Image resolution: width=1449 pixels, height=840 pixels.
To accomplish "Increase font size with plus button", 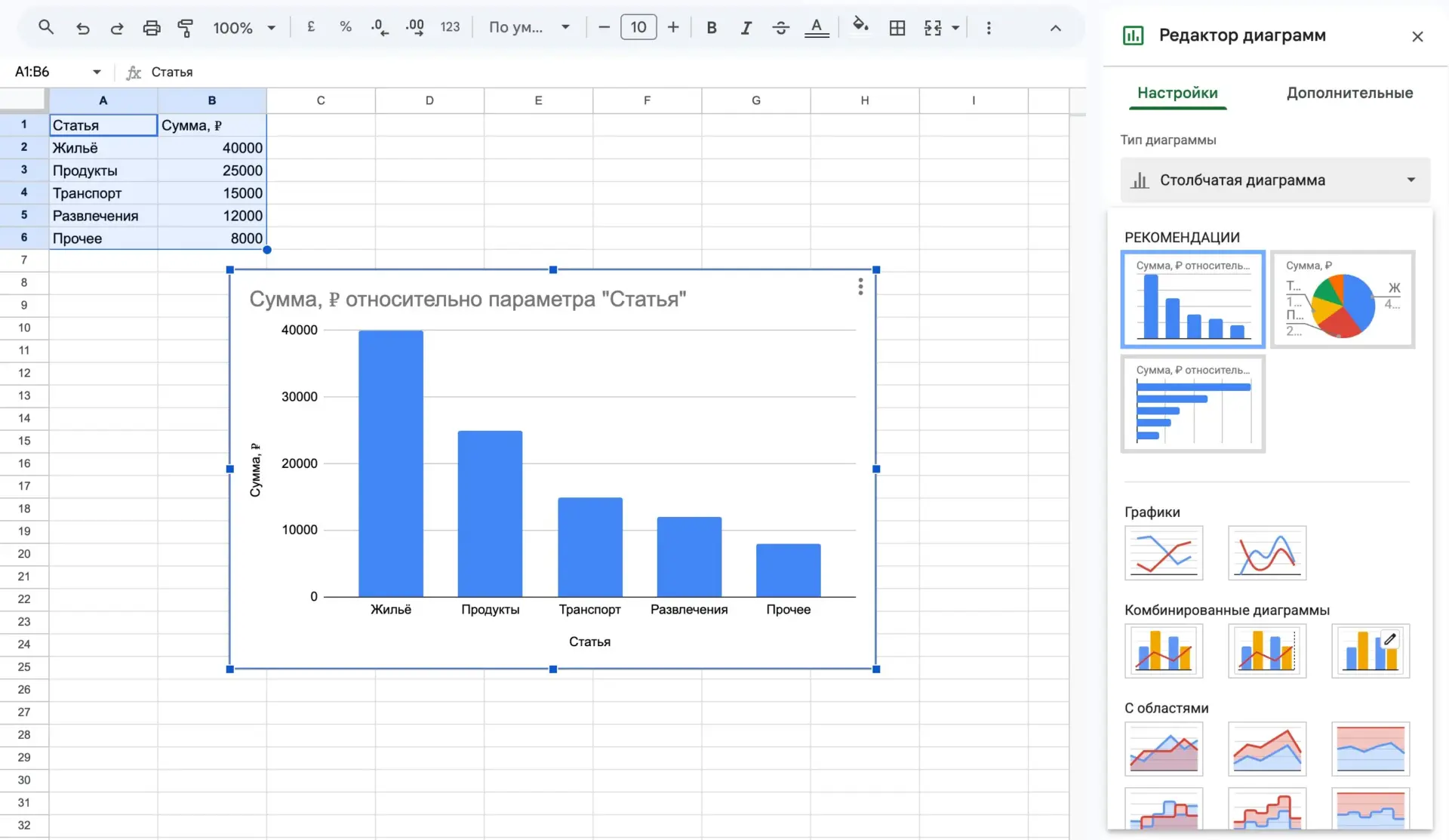I will [673, 28].
